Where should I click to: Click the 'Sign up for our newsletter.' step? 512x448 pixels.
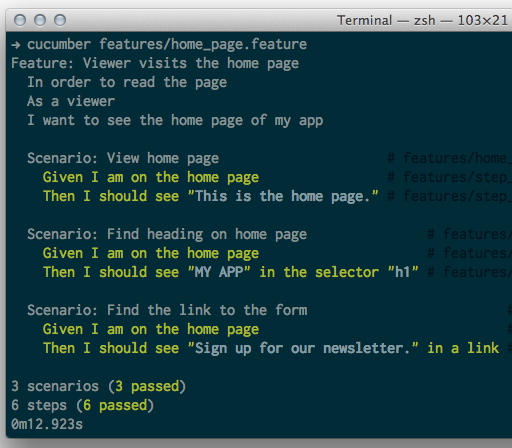pos(271,348)
